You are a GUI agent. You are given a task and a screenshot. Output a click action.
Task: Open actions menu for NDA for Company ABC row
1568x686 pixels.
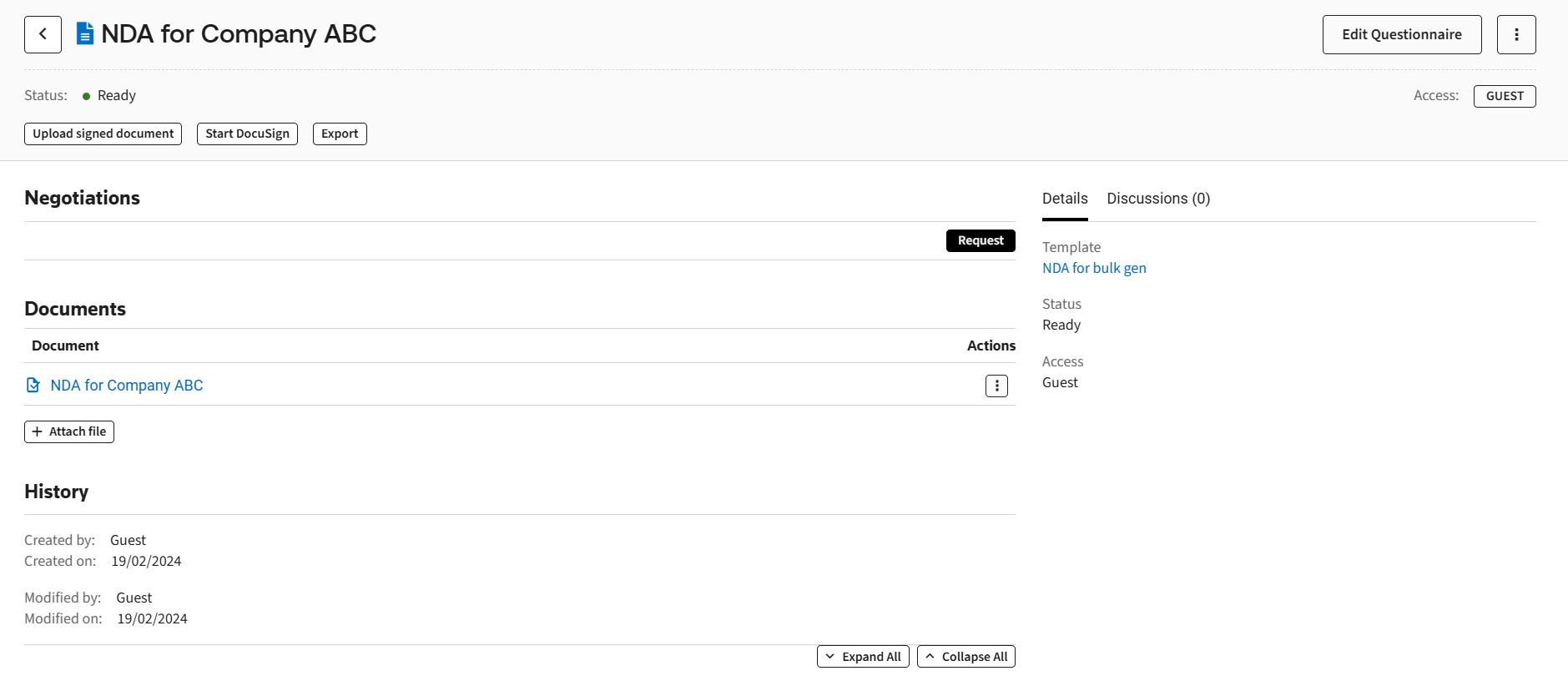(x=996, y=386)
